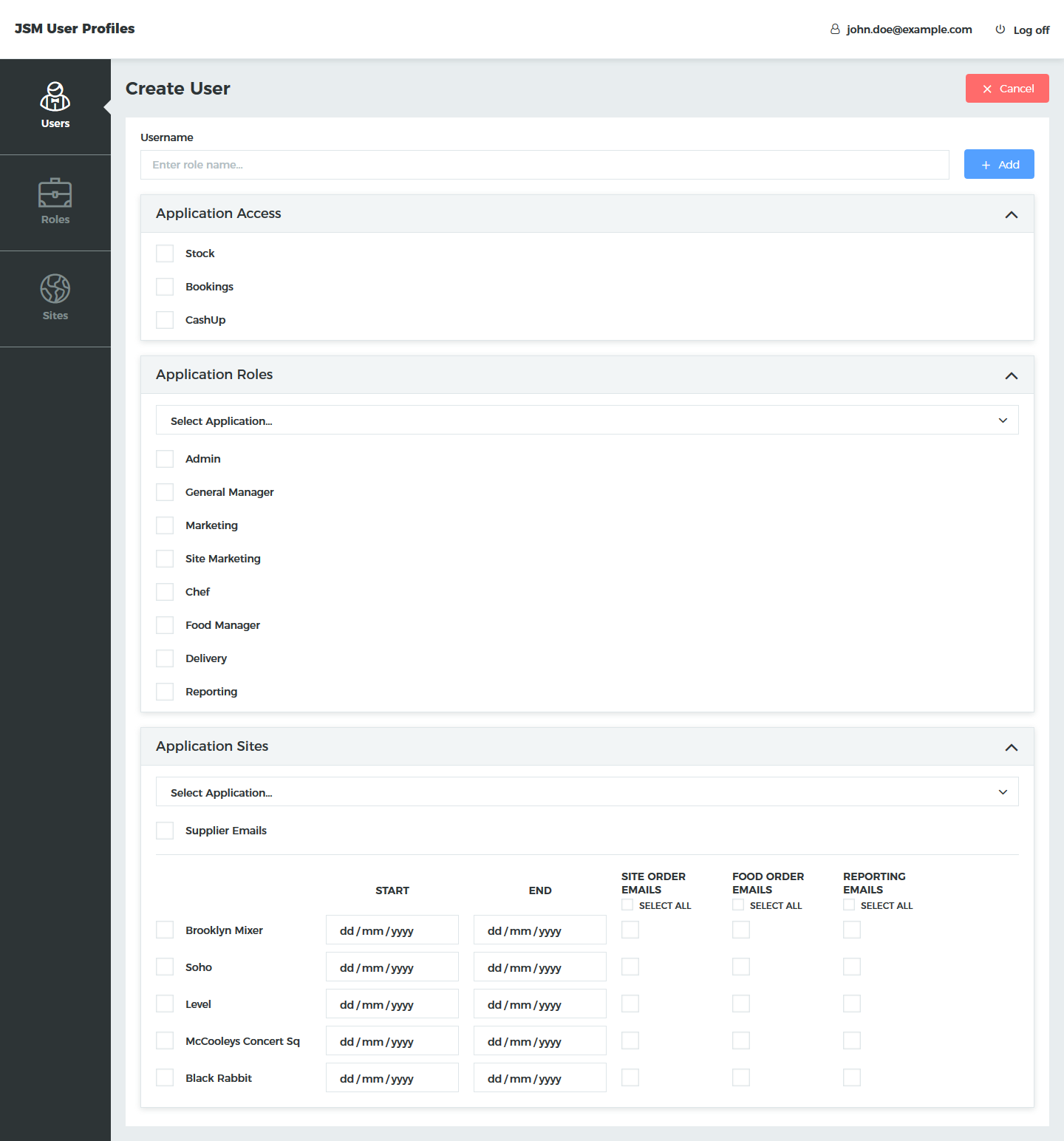Click the john.doe@example.com account link

(x=909, y=30)
